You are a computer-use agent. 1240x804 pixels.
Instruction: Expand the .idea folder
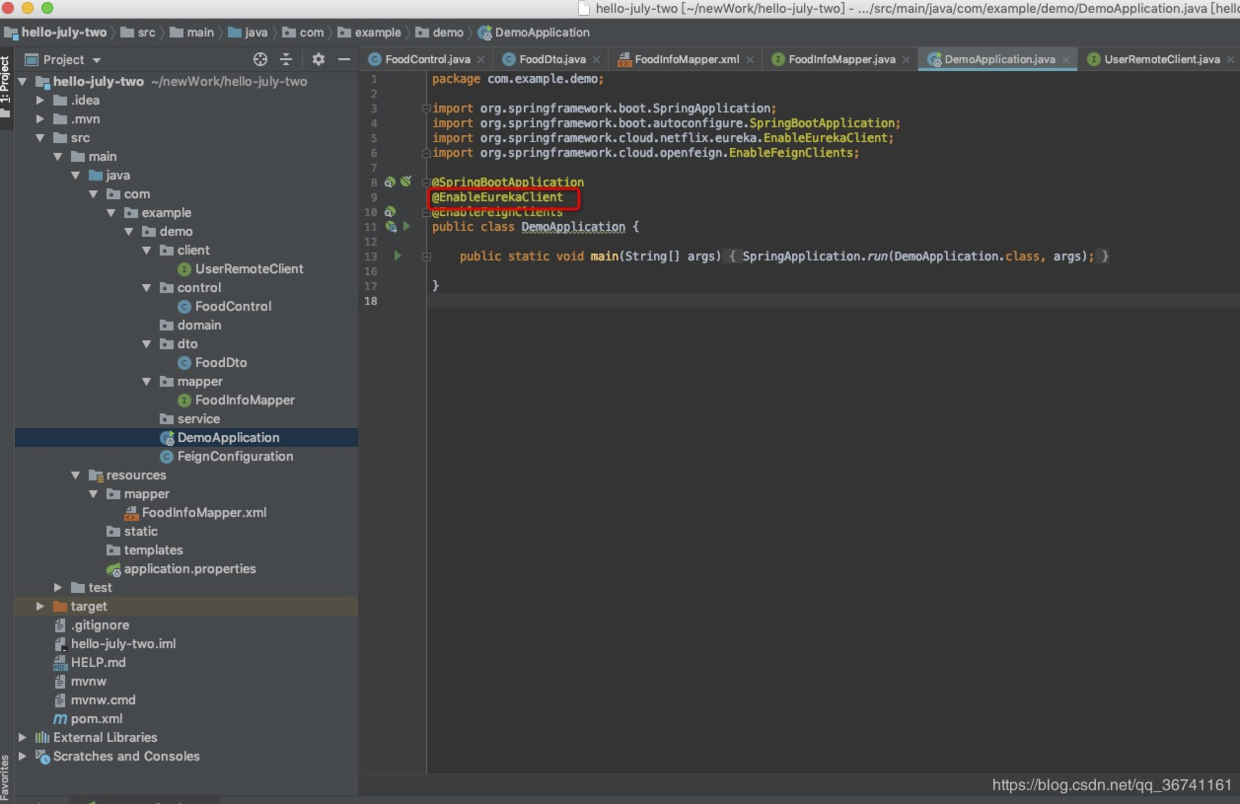click(40, 100)
